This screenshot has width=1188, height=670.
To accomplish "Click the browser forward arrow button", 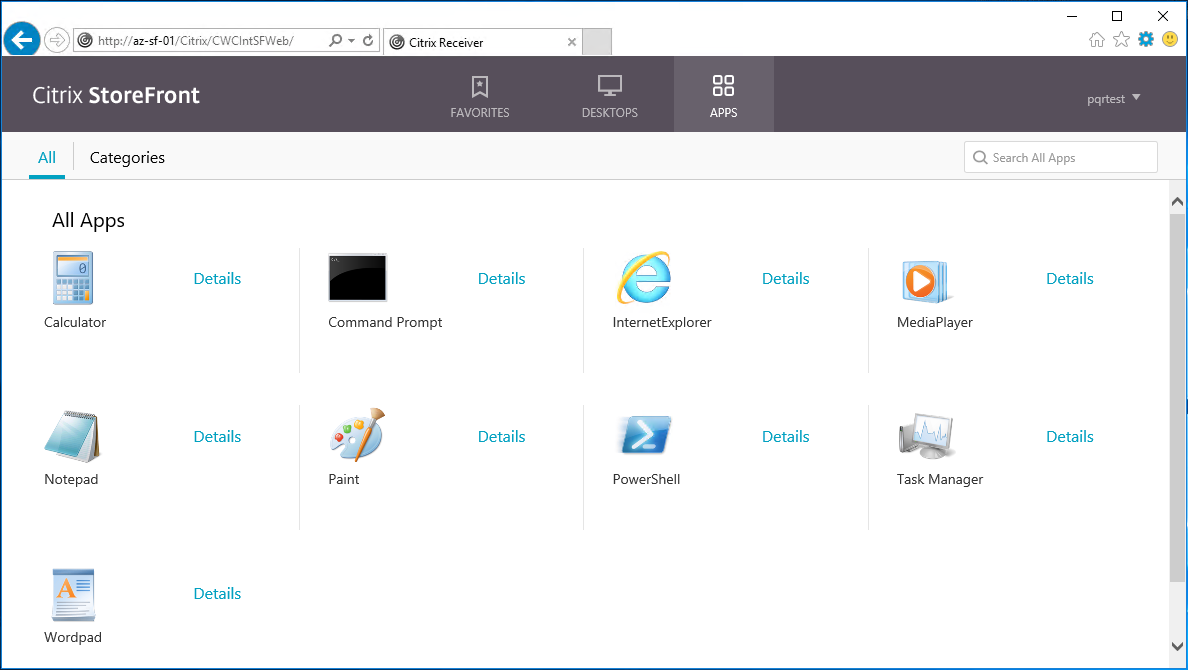I will pyautogui.click(x=57, y=40).
